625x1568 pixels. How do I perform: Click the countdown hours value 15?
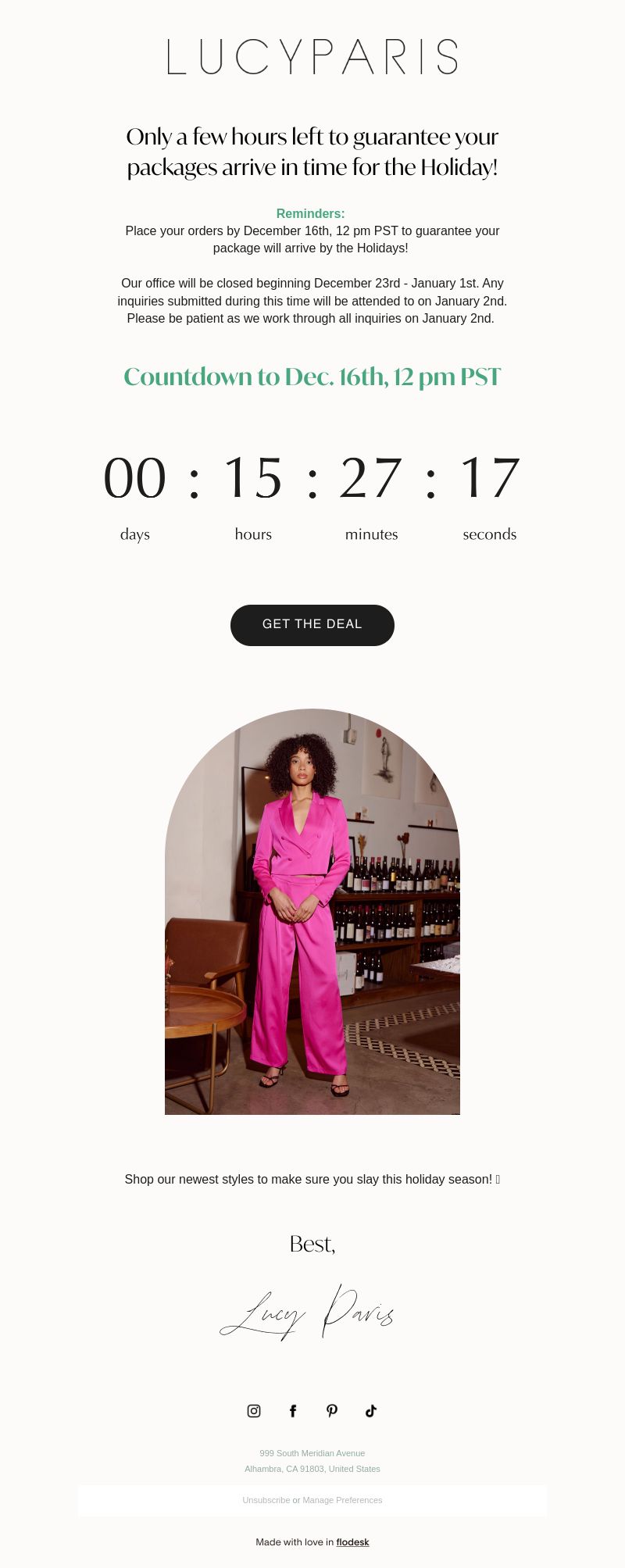pyautogui.click(x=253, y=477)
